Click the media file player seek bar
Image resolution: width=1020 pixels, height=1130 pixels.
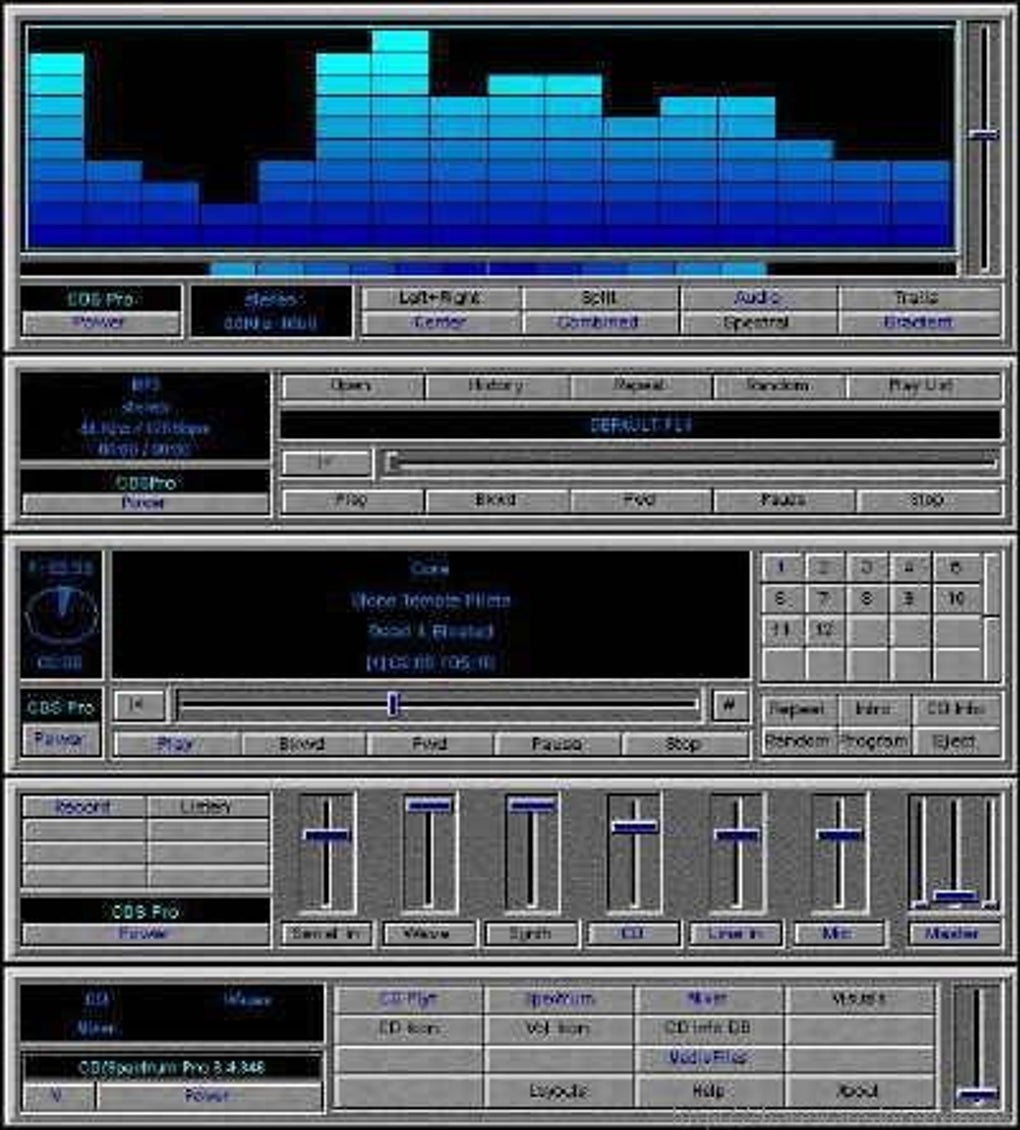click(x=691, y=463)
